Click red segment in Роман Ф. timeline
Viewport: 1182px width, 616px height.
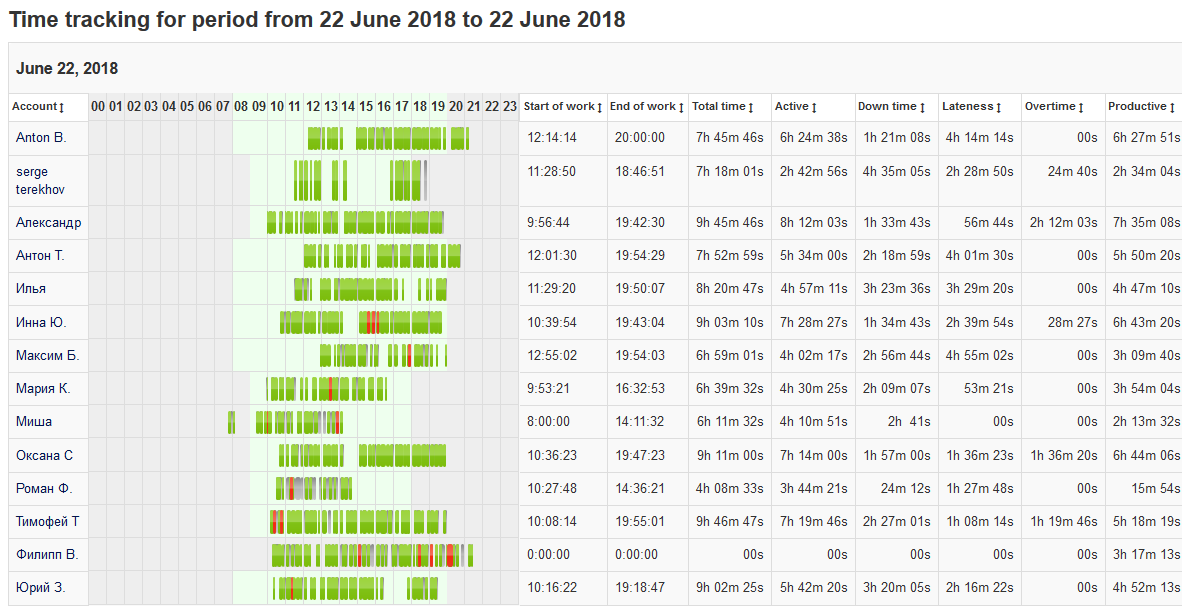[291, 489]
